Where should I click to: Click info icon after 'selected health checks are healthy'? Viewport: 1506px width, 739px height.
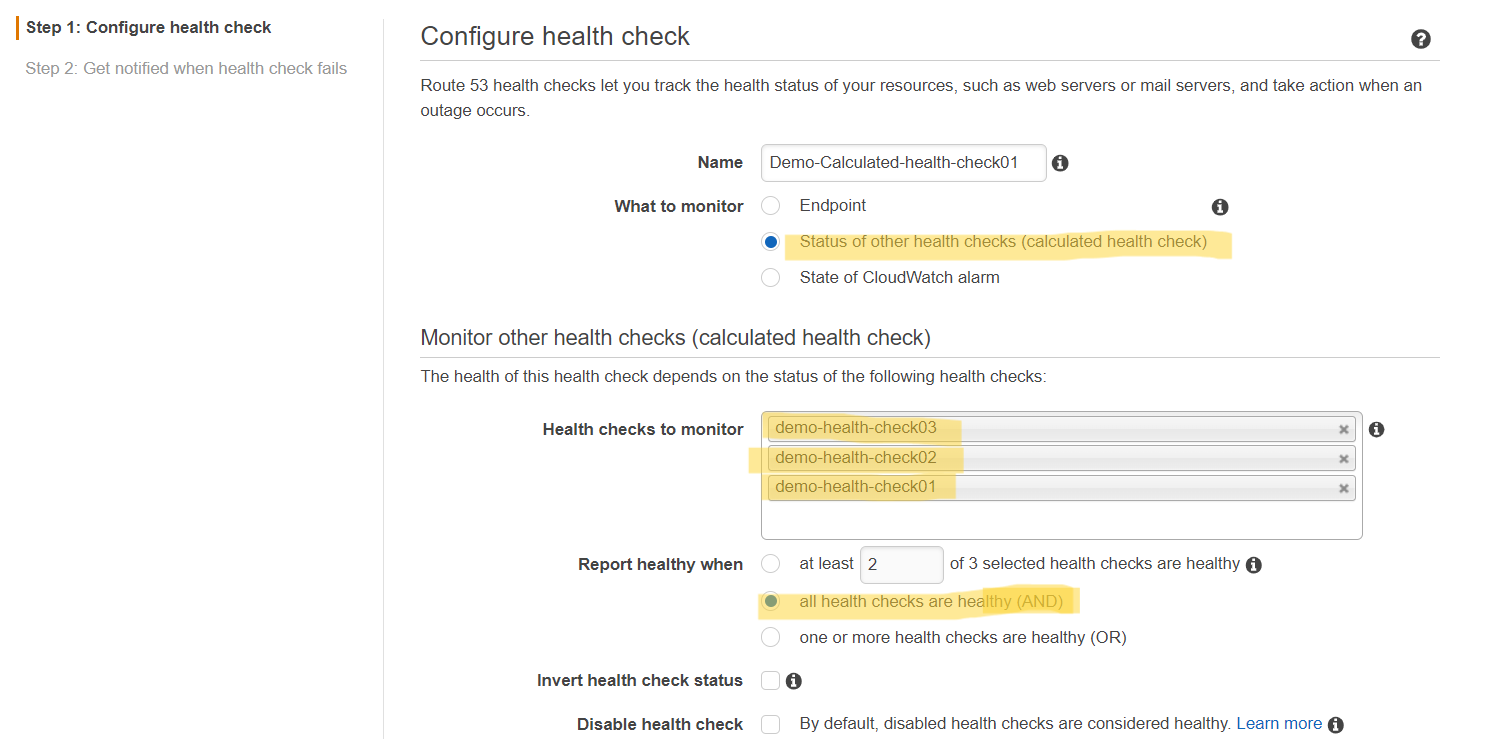(1254, 565)
